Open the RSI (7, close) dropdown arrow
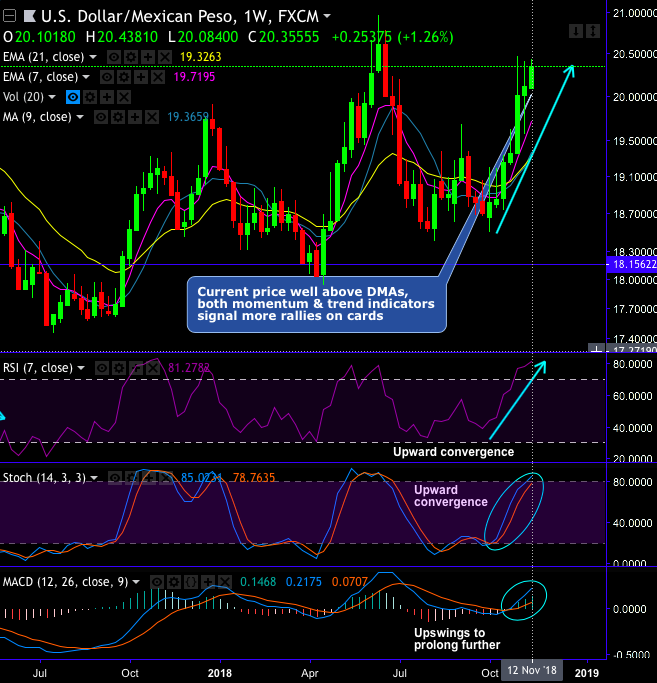This screenshot has width=657, height=683. tap(82, 368)
